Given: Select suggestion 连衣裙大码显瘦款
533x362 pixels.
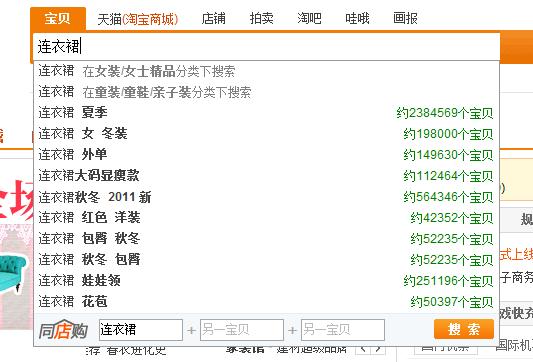Looking at the screenshot, I should tap(266, 176).
